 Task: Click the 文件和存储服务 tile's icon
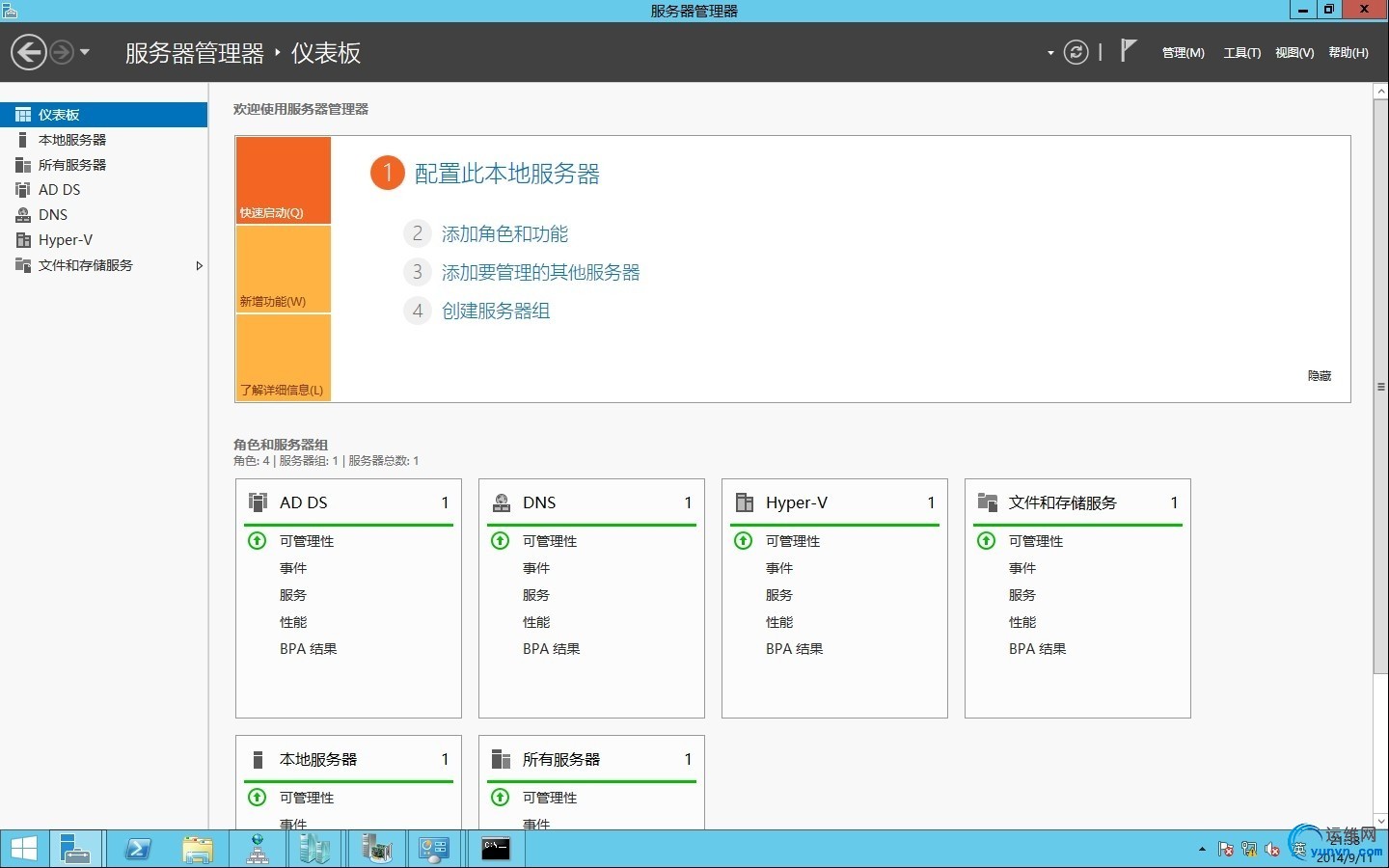(x=987, y=502)
